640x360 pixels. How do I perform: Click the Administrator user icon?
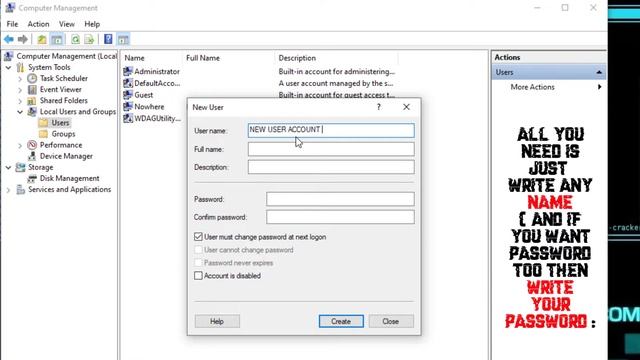click(128, 71)
